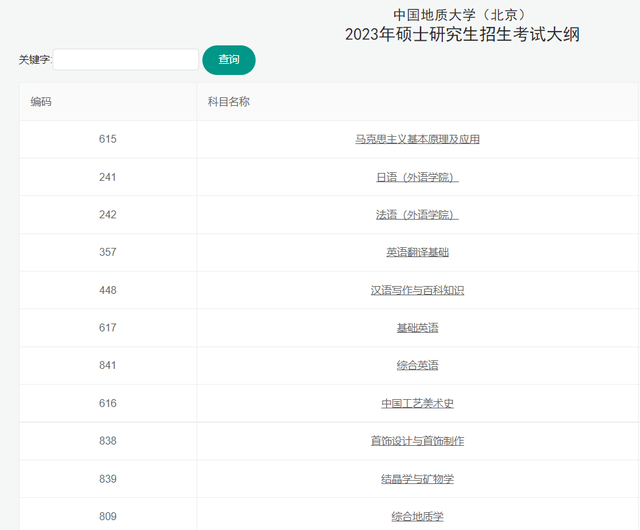Select code cell 841
The height and width of the screenshot is (530, 640).
pyautogui.click(x=108, y=365)
